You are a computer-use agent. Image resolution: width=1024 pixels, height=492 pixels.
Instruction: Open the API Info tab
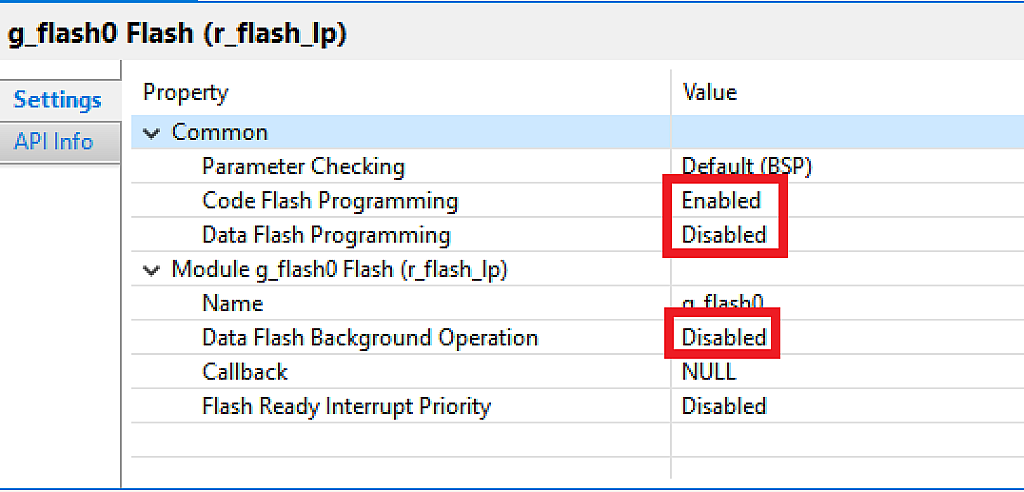(54, 141)
